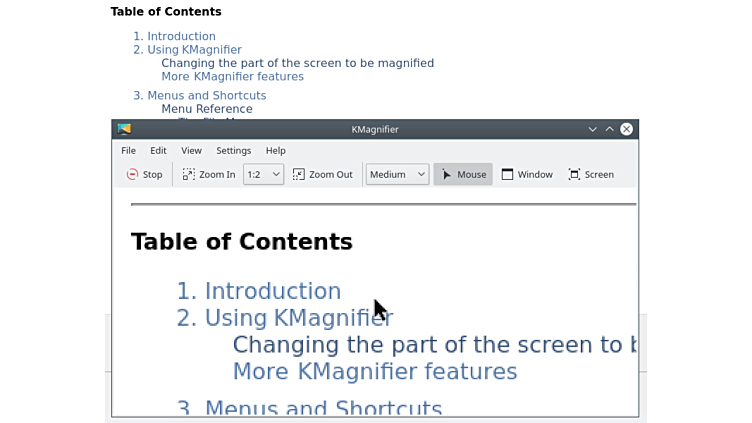Open the small Using KMagnifier link at top

tap(194, 49)
